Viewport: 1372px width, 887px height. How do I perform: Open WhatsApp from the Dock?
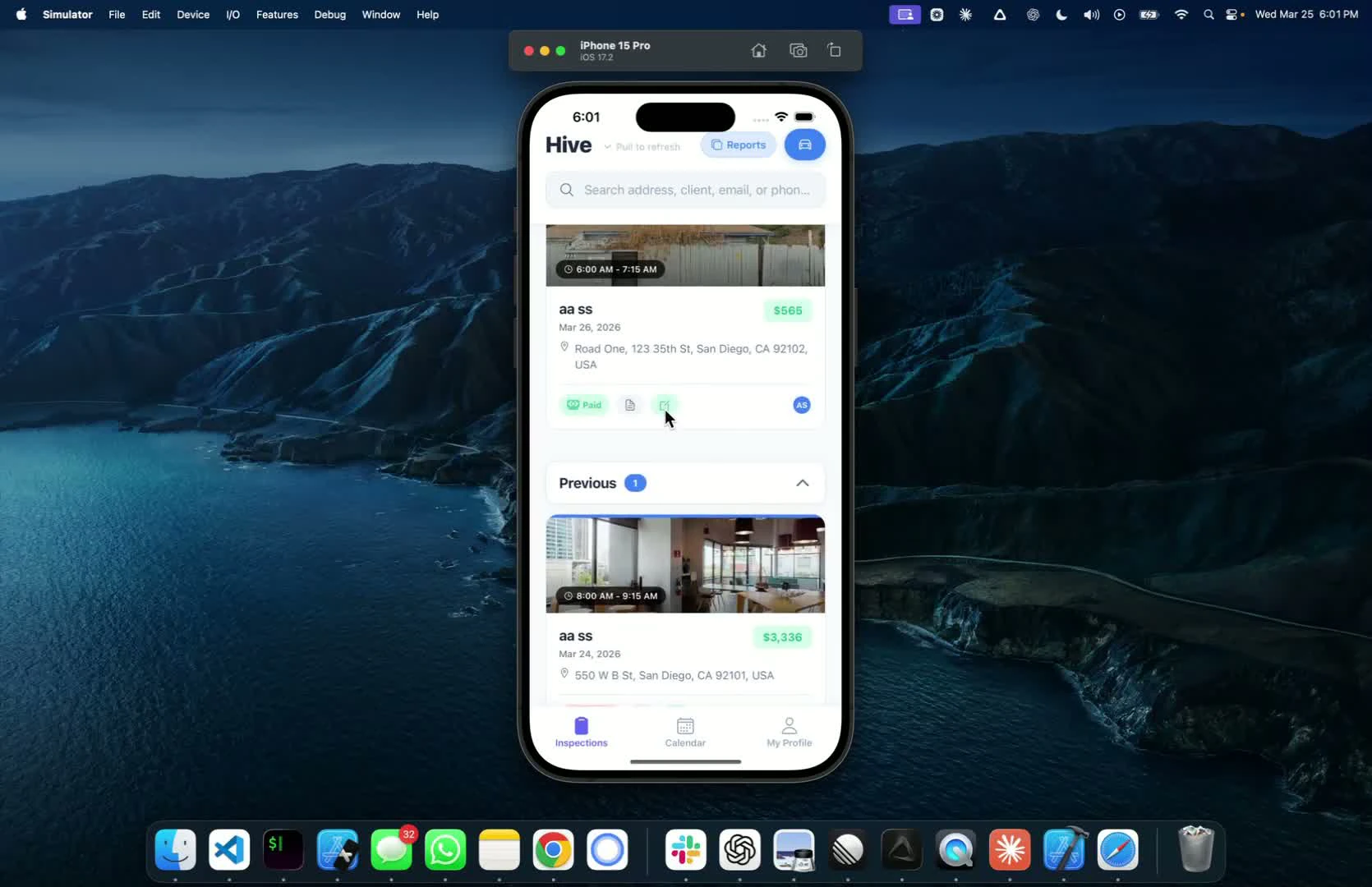(x=445, y=849)
